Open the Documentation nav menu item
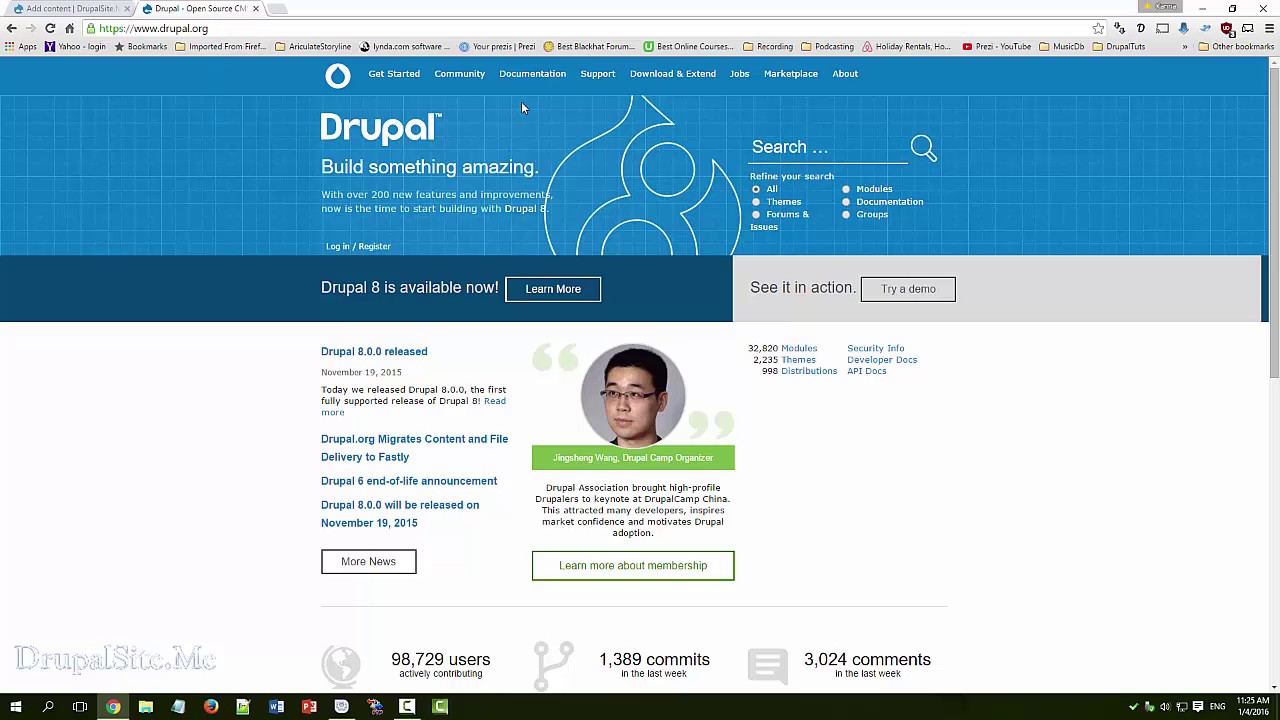 pyautogui.click(x=532, y=74)
